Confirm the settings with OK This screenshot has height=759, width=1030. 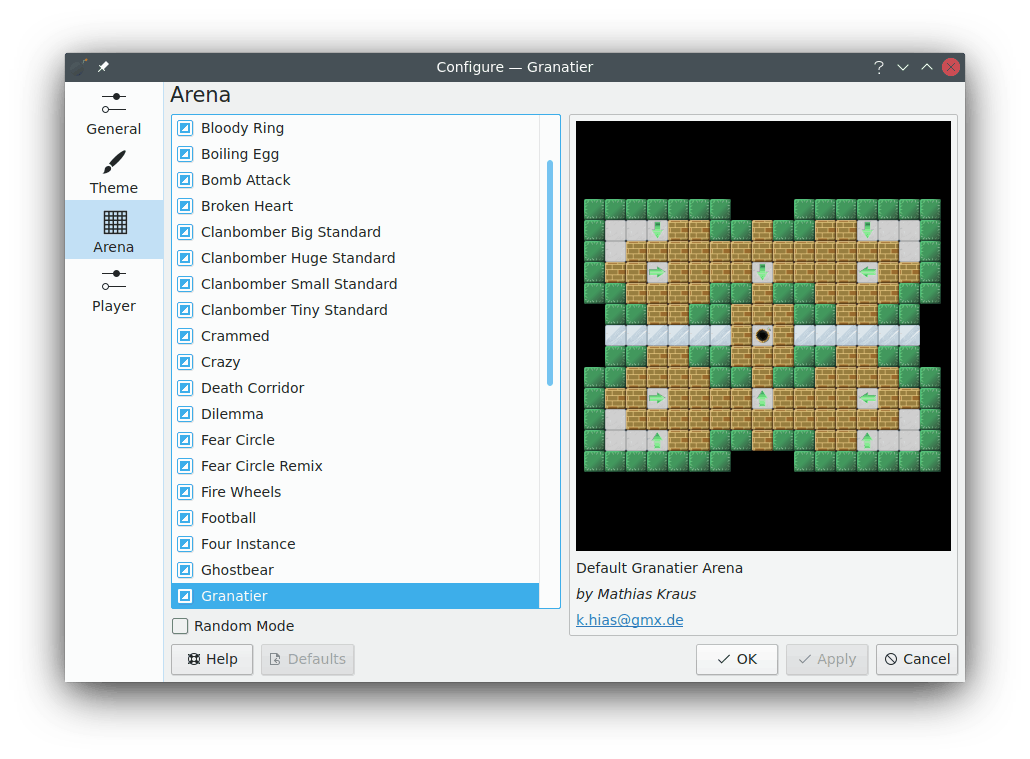click(x=737, y=659)
